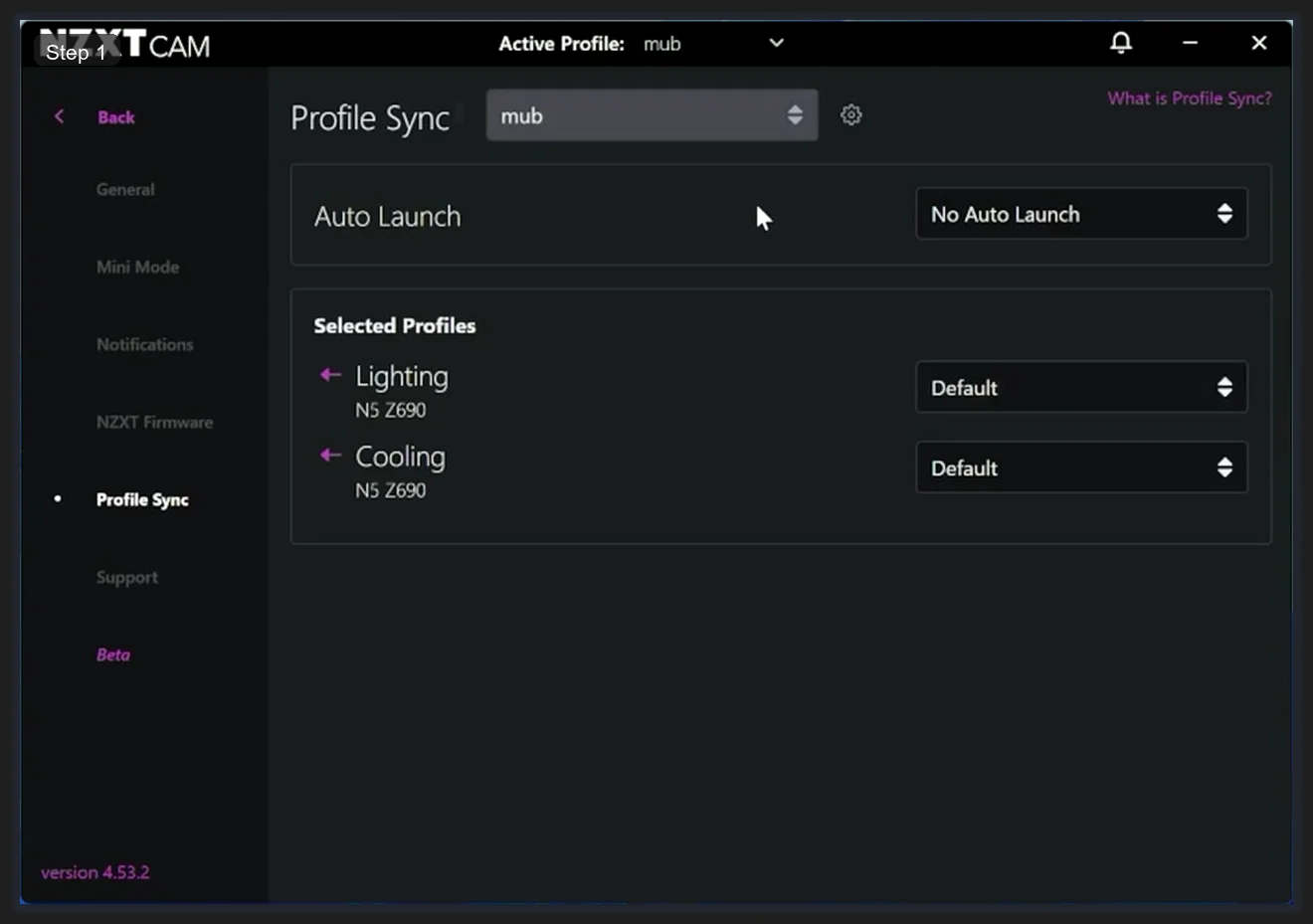
Task: Select the mub Profile Sync combo box
Action: pos(652,114)
